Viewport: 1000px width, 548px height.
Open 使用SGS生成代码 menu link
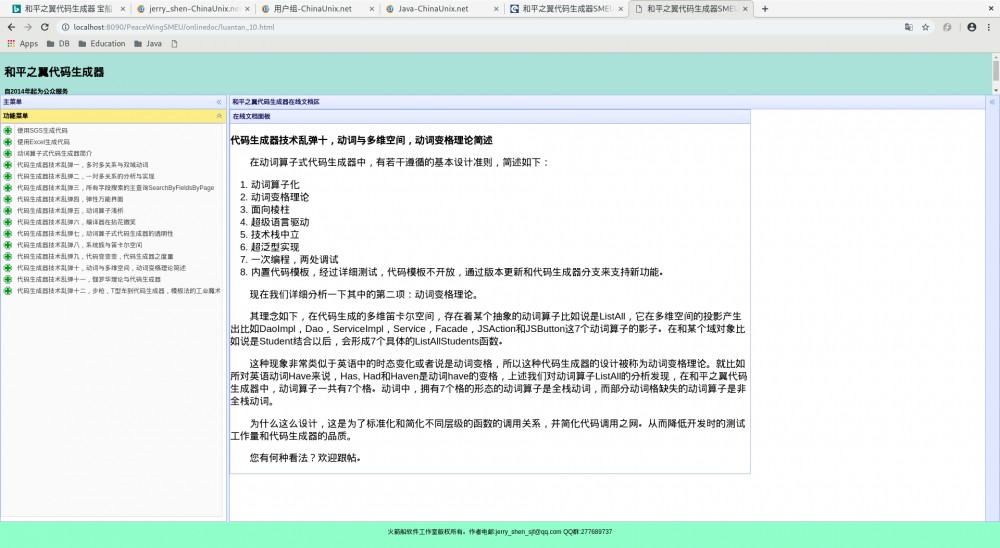click(42, 130)
